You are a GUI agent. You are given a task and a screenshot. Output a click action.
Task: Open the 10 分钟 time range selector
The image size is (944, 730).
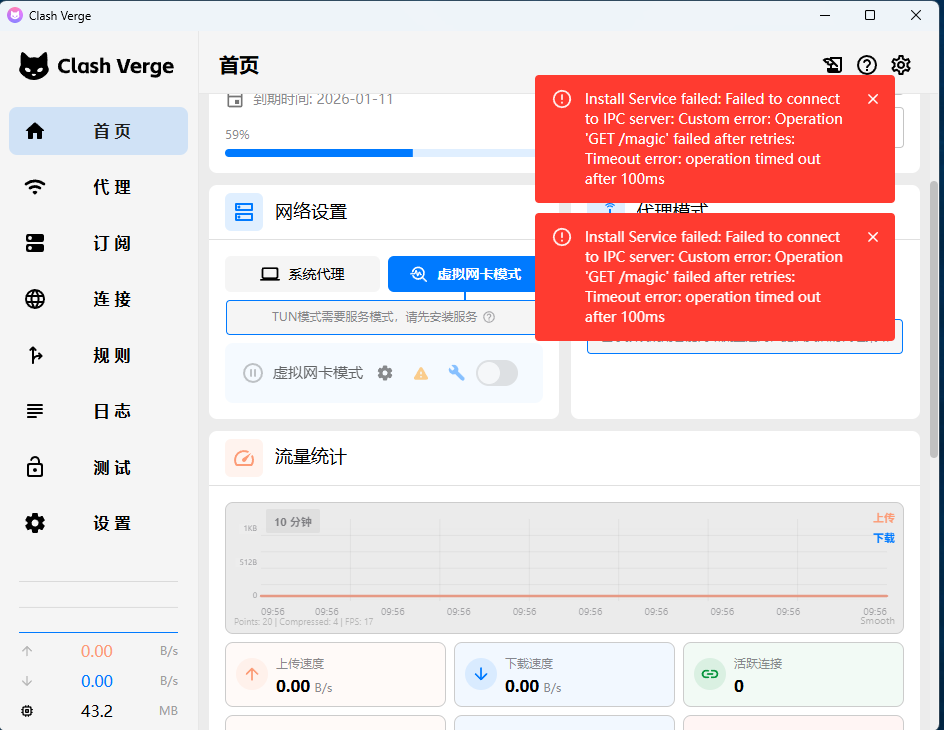tap(293, 521)
